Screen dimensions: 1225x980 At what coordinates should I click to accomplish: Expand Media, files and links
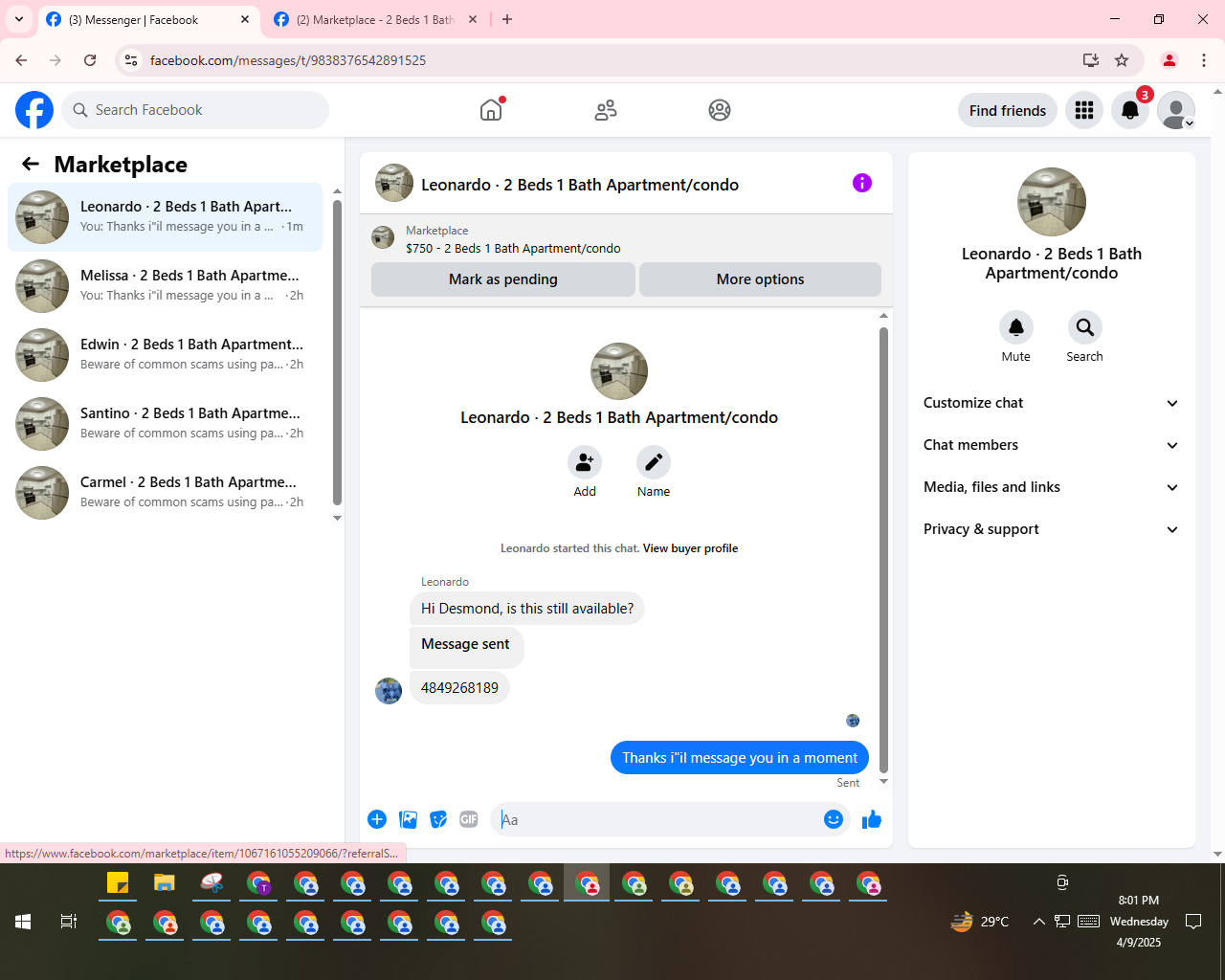[1051, 487]
